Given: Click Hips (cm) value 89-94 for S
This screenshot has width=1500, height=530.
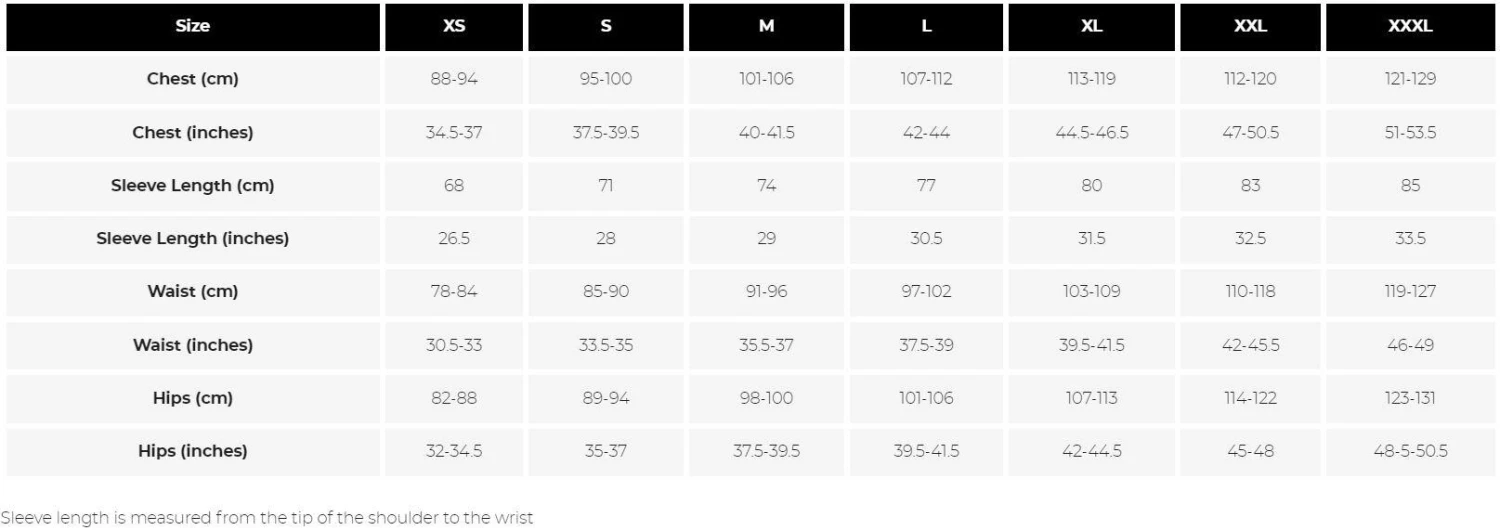Looking at the screenshot, I should pyautogui.click(x=606, y=398).
